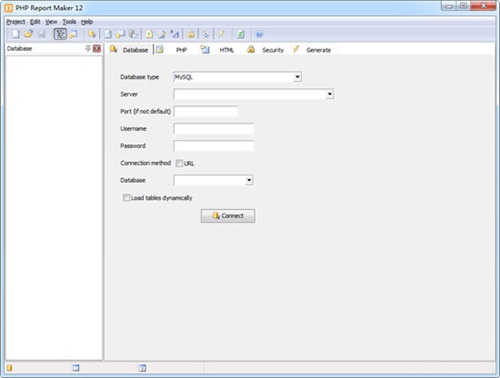Enable the URL connection method checkbox
The width and height of the screenshot is (500, 378).
(179, 163)
